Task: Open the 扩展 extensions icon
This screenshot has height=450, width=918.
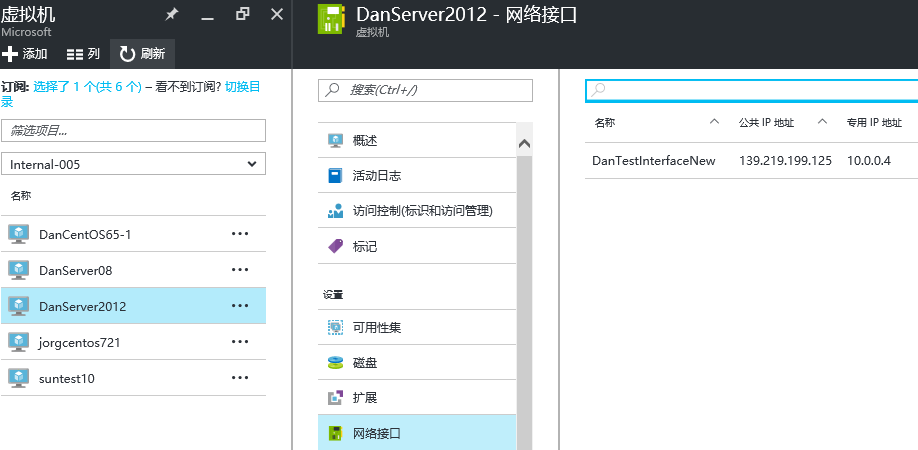Action: click(335, 398)
